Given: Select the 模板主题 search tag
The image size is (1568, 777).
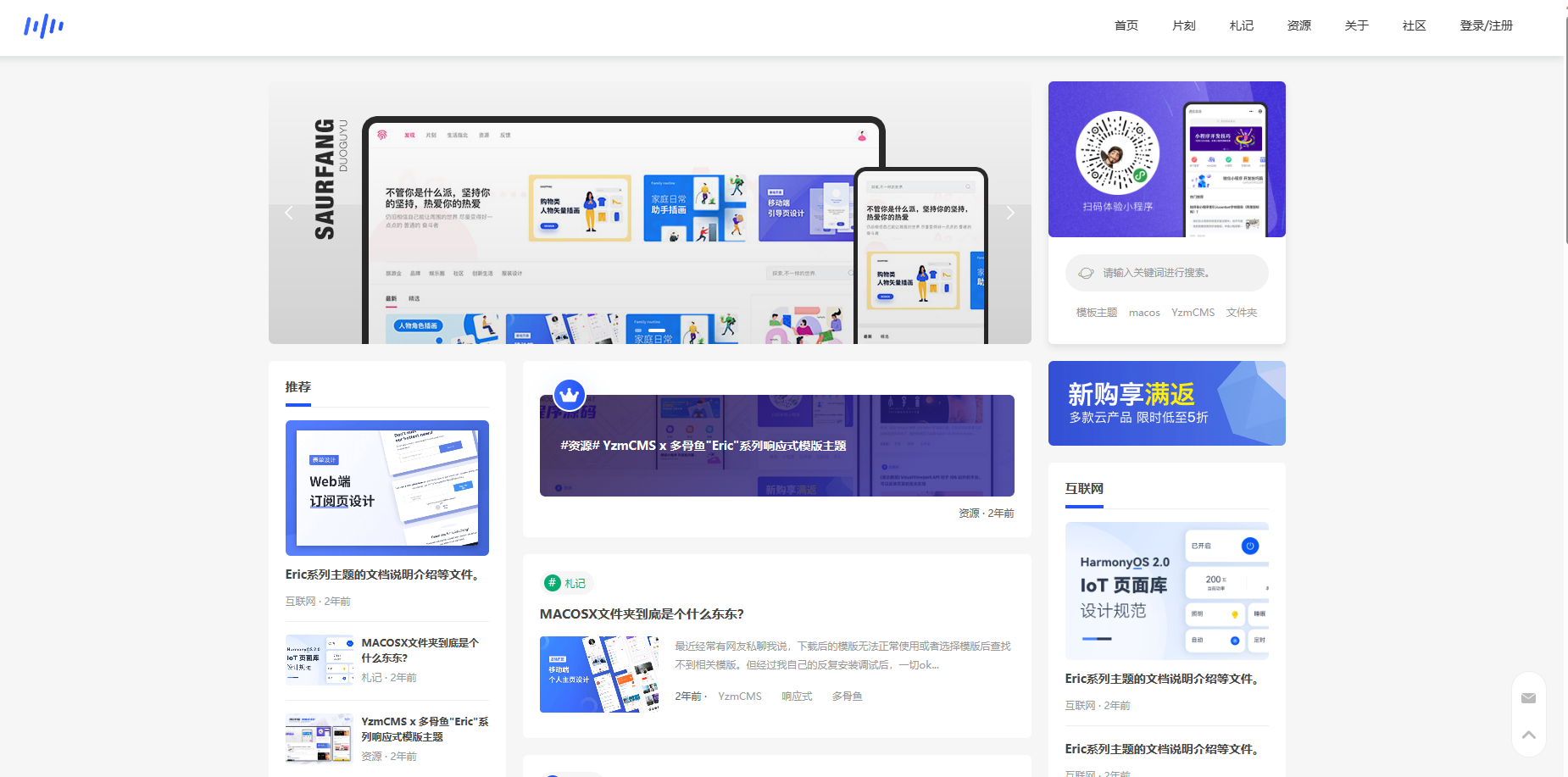Looking at the screenshot, I should click(x=1097, y=313).
